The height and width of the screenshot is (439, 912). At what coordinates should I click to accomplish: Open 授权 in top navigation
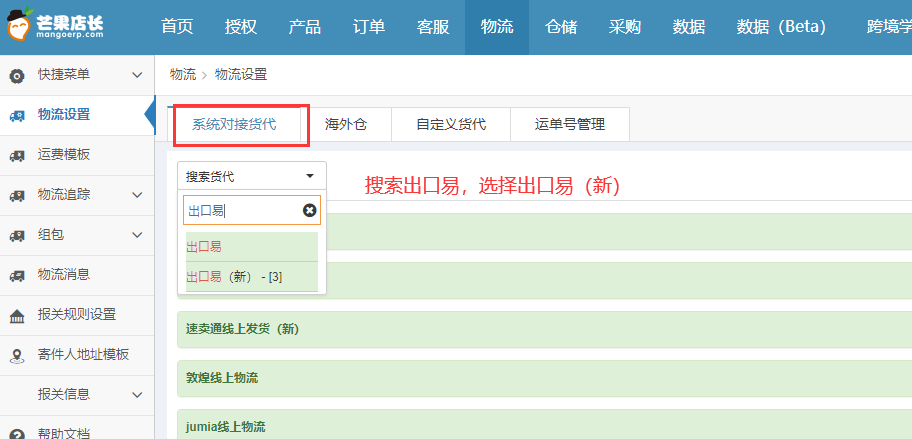click(241, 27)
